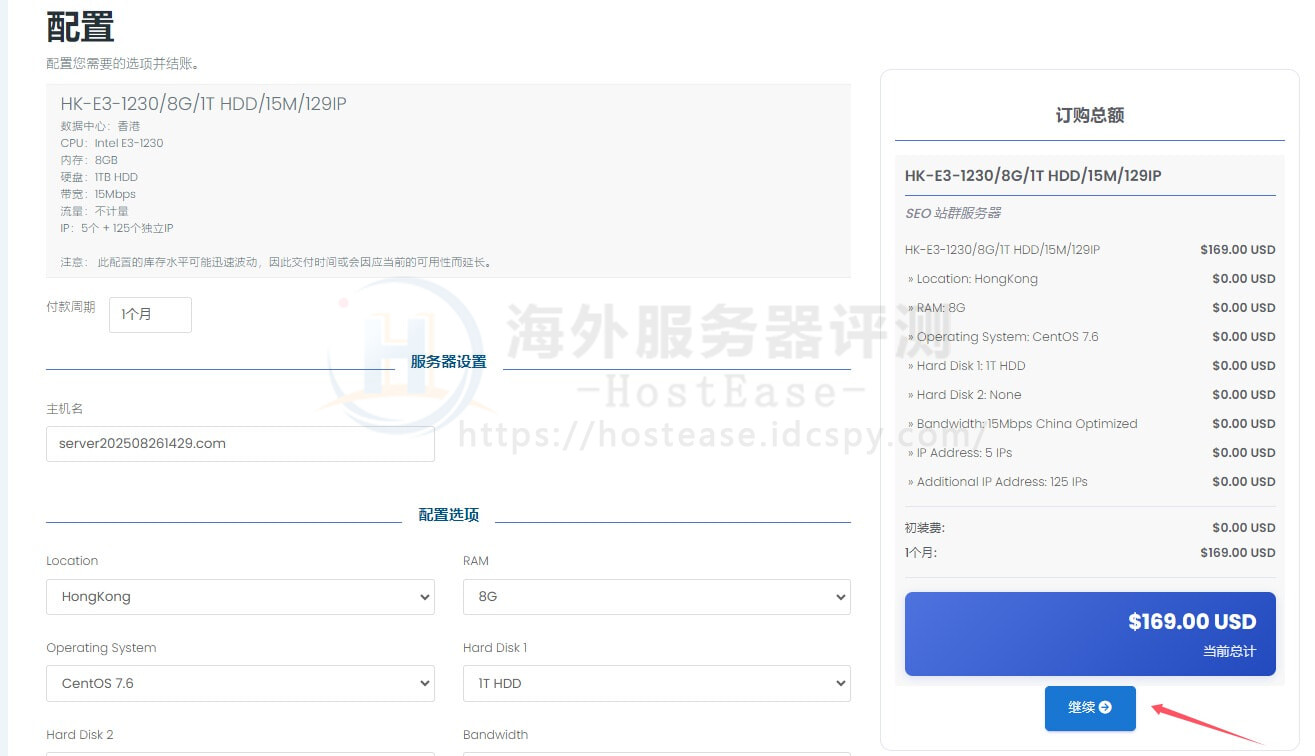
Task: Click the summary line Operating System: CentOS 7.6
Action: click(x=1007, y=337)
